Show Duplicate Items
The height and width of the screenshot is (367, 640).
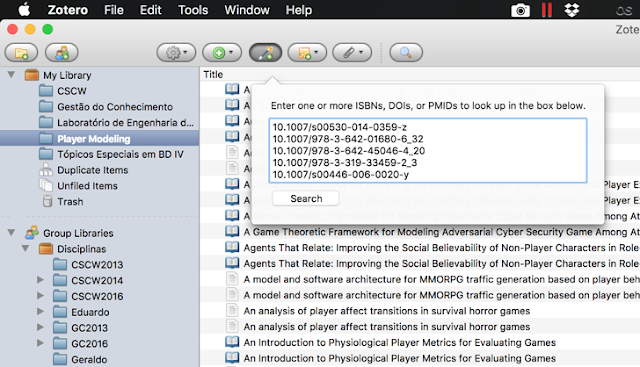(x=93, y=170)
